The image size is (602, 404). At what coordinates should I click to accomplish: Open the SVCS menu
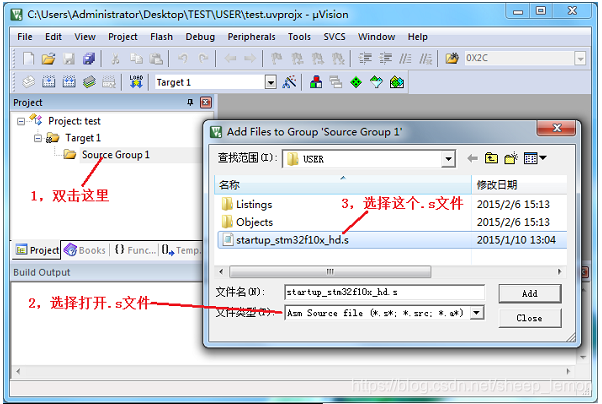point(334,37)
